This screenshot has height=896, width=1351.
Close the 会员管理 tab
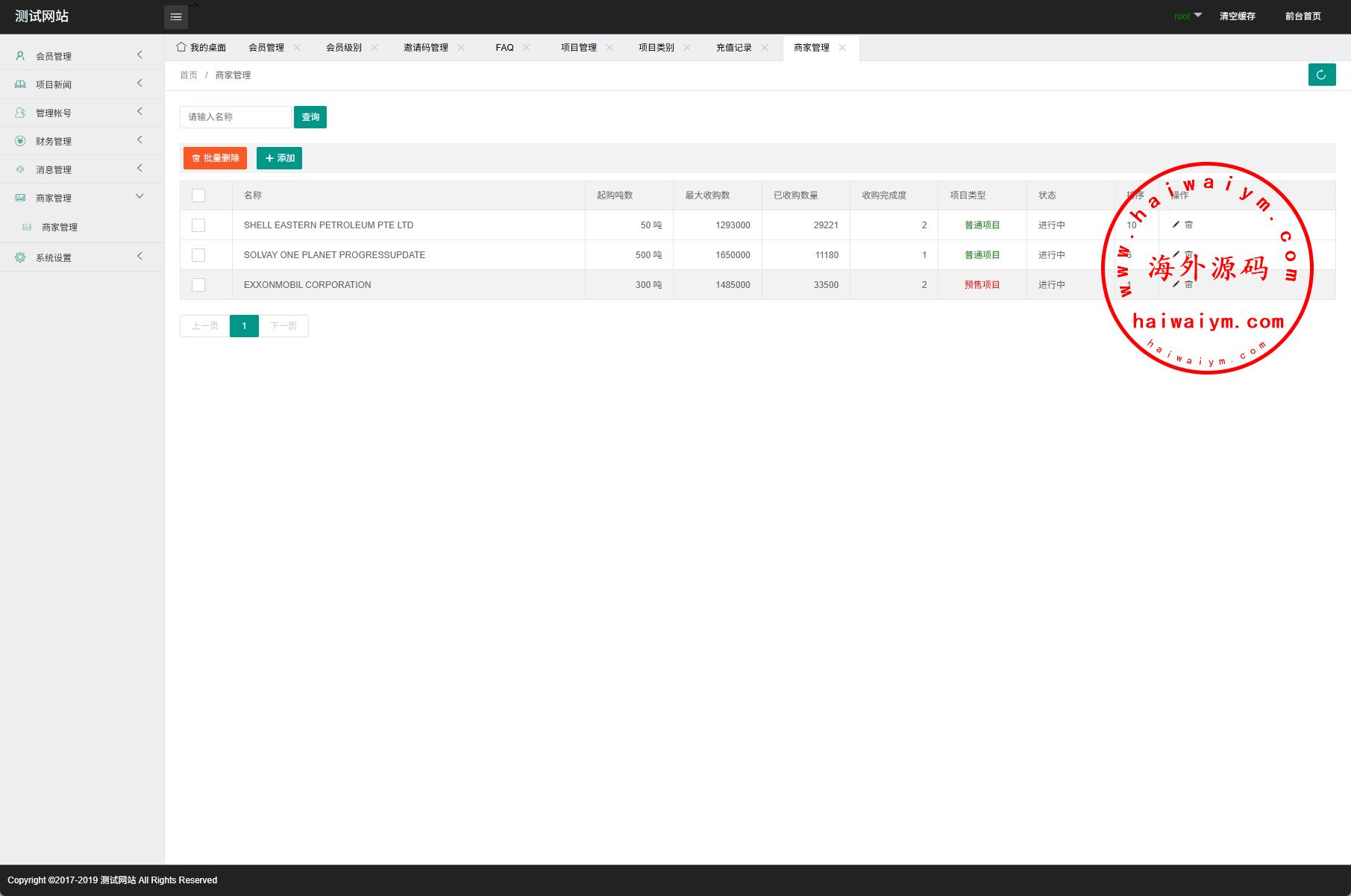pyautogui.click(x=297, y=48)
